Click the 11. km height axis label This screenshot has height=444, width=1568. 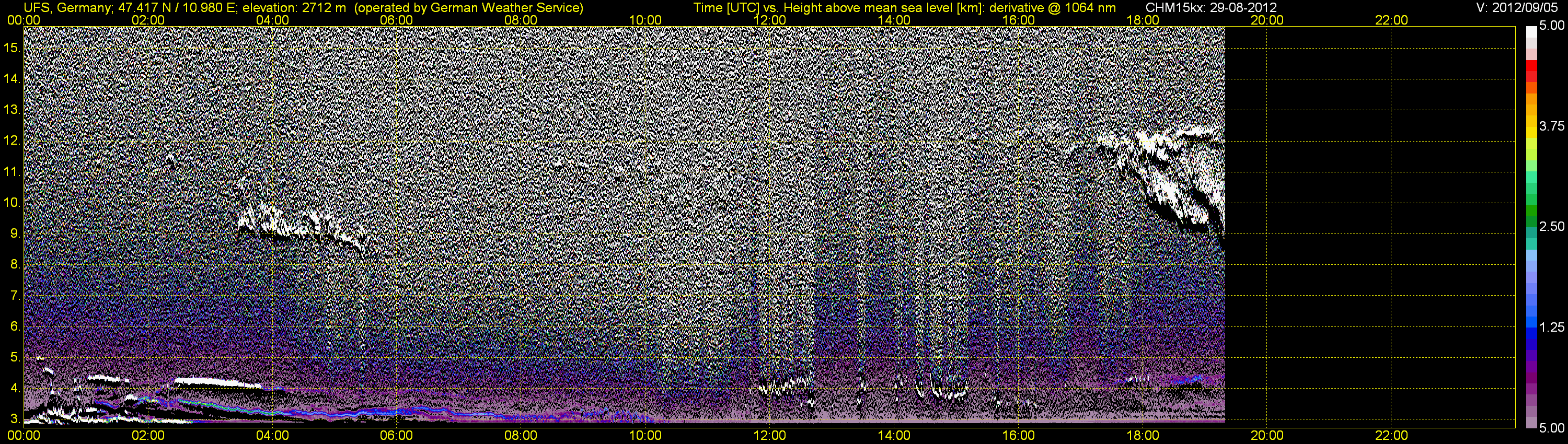point(12,171)
